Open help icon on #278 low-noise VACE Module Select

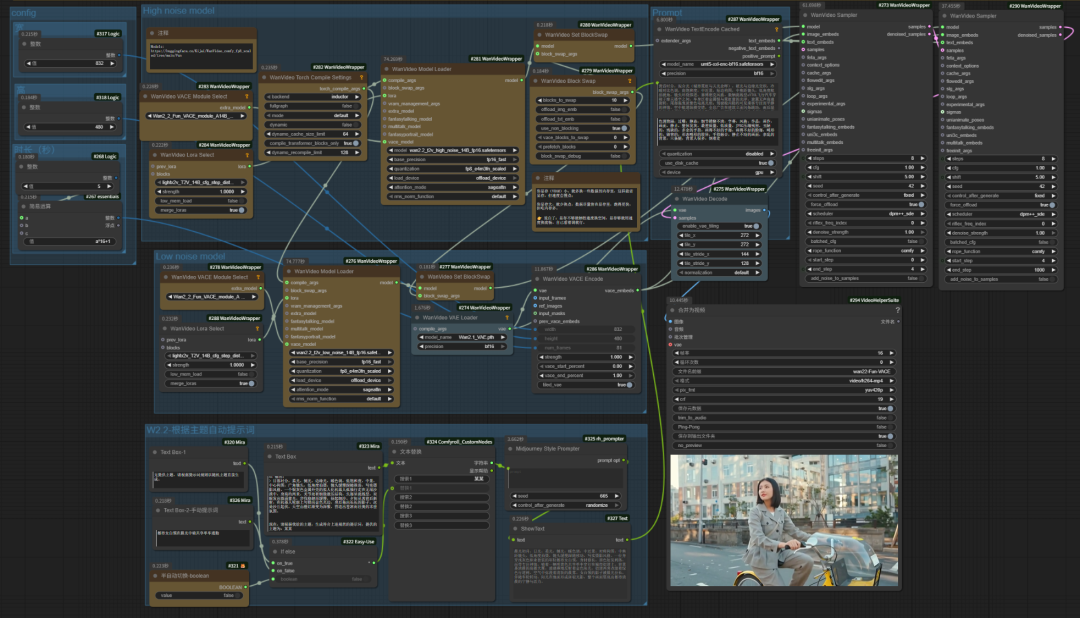pos(258,277)
